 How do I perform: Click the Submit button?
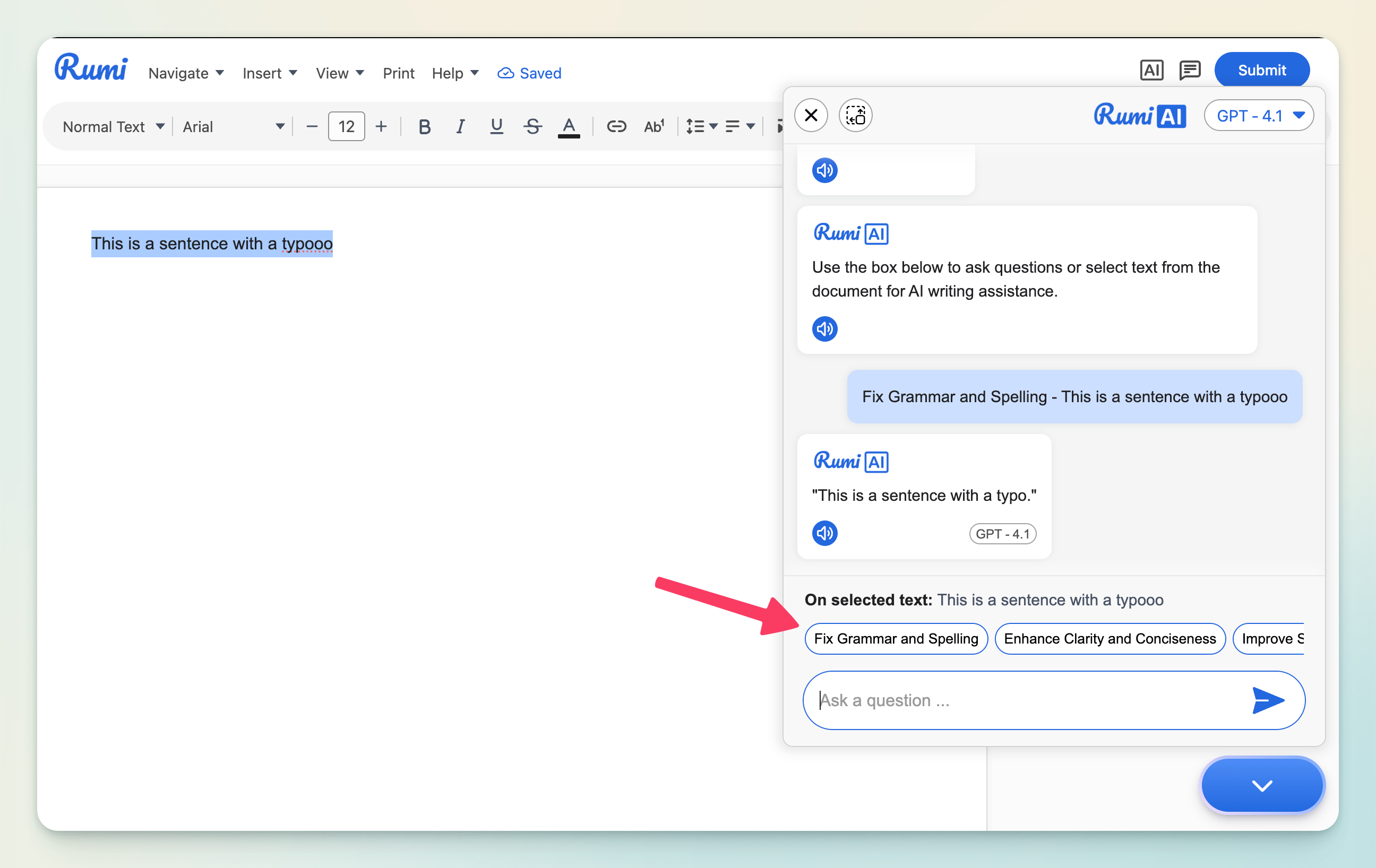[x=1261, y=70]
